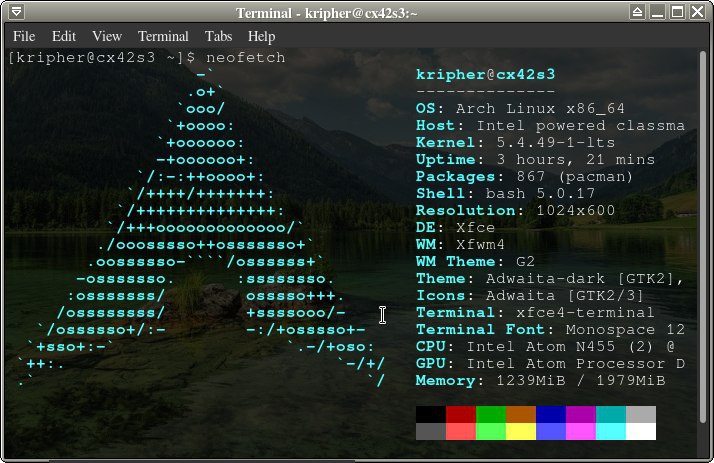Viewport: 714px width, 463px height.
Task: Click the yellow color block
Action: tap(521, 432)
